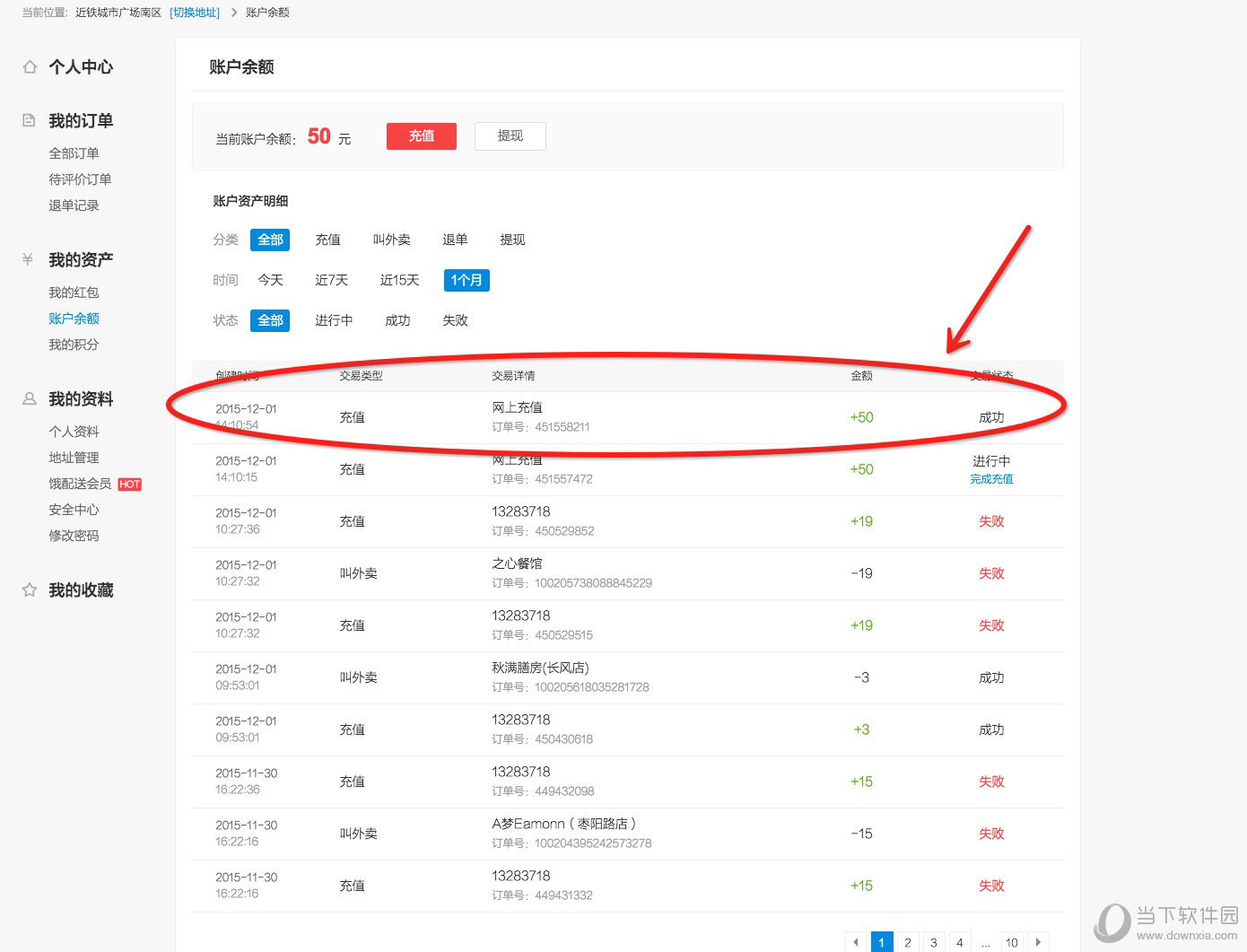Click the person icon beside 我的资料
The height and width of the screenshot is (952, 1247).
[30, 398]
